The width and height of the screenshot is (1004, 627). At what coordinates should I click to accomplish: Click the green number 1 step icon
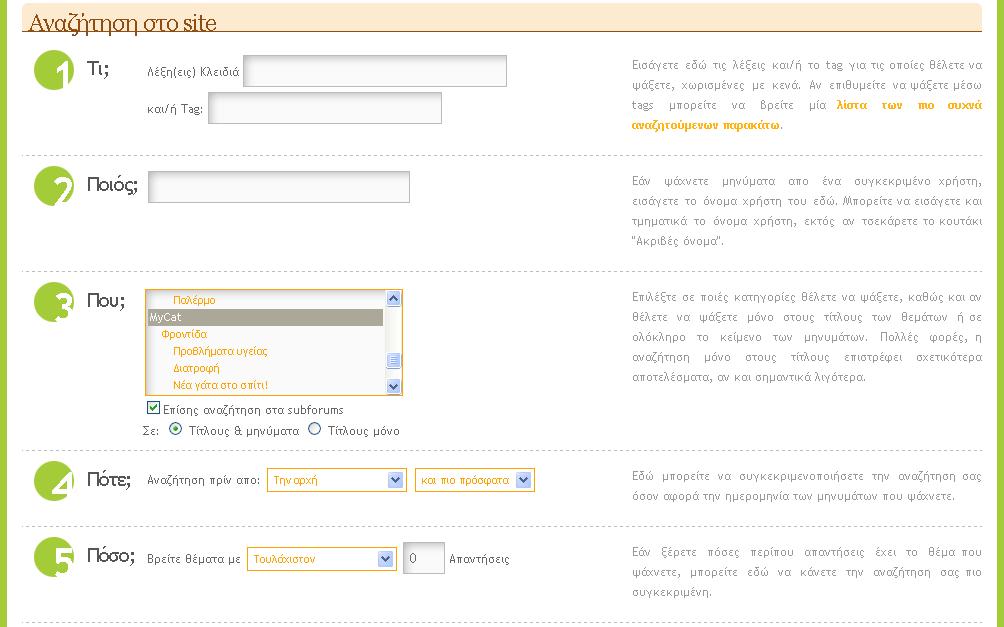pos(54,71)
